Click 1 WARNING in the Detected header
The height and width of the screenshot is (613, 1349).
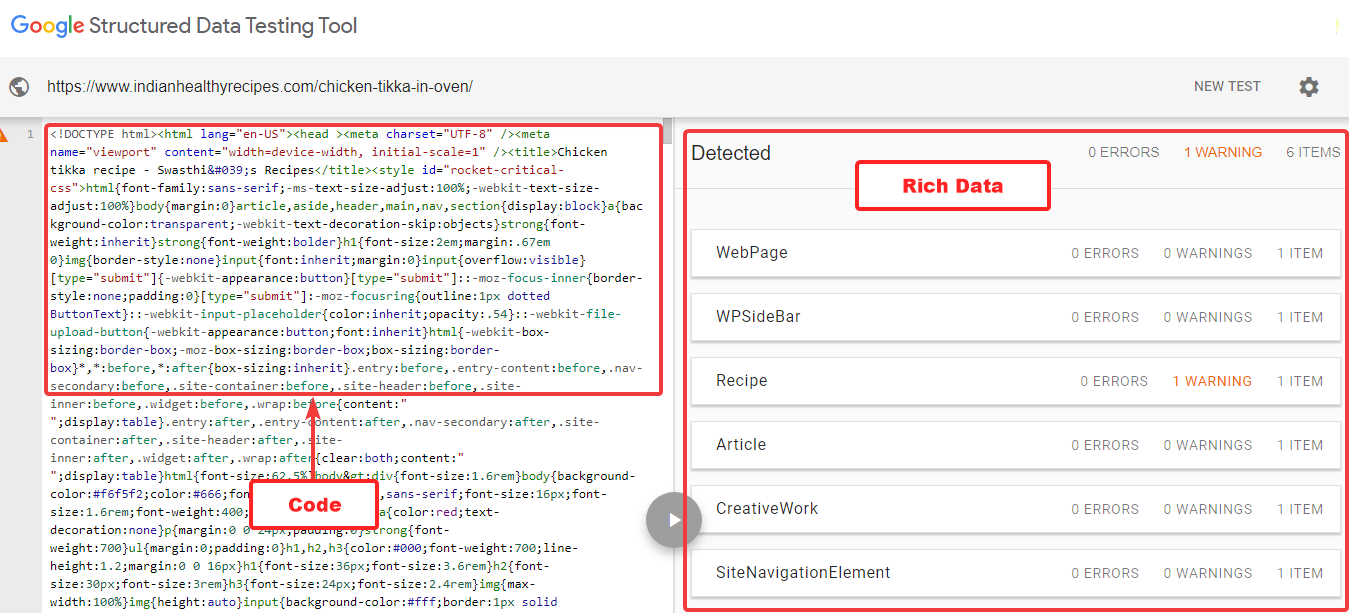(1222, 153)
